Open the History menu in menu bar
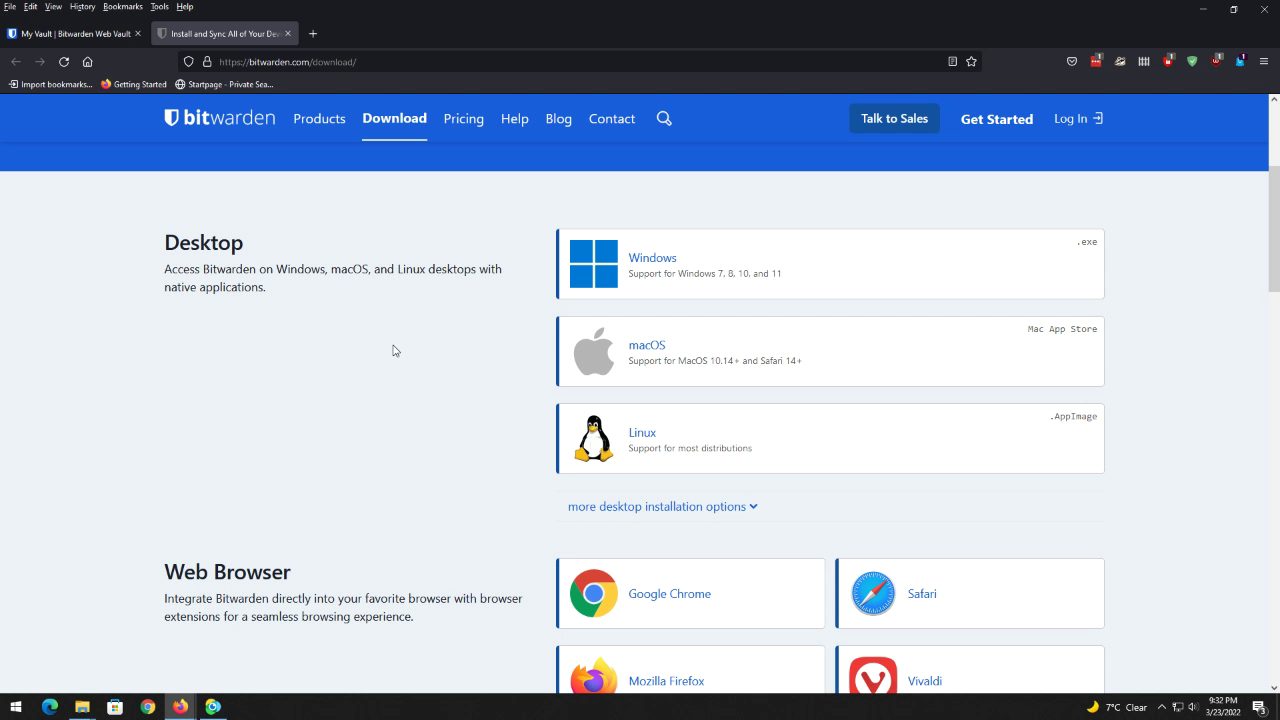Screen dimensions: 1280x720 click(82, 7)
